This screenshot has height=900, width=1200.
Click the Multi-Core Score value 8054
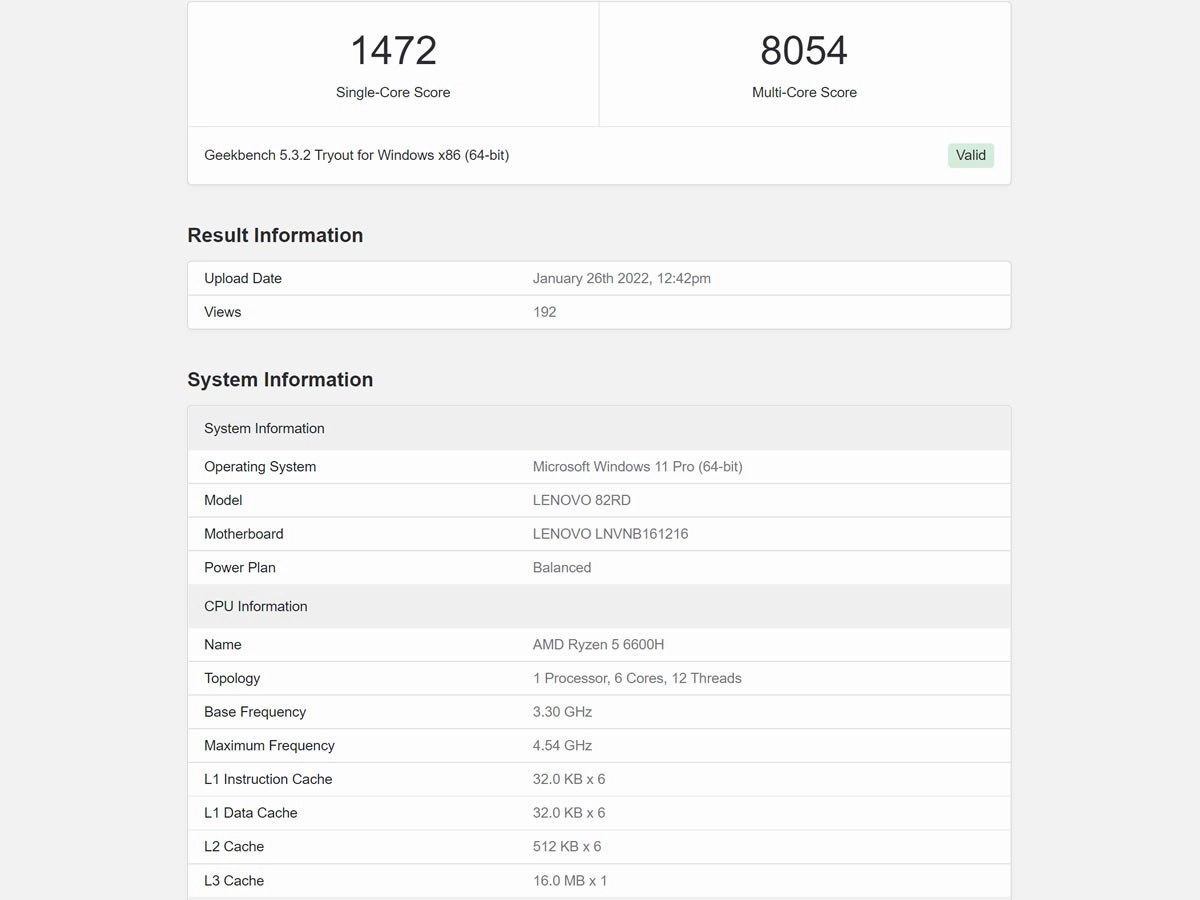(804, 50)
